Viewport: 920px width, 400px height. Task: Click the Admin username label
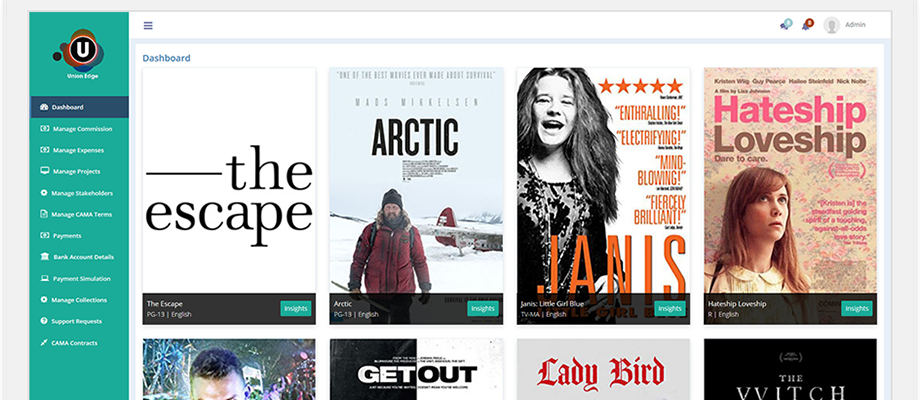pos(855,25)
